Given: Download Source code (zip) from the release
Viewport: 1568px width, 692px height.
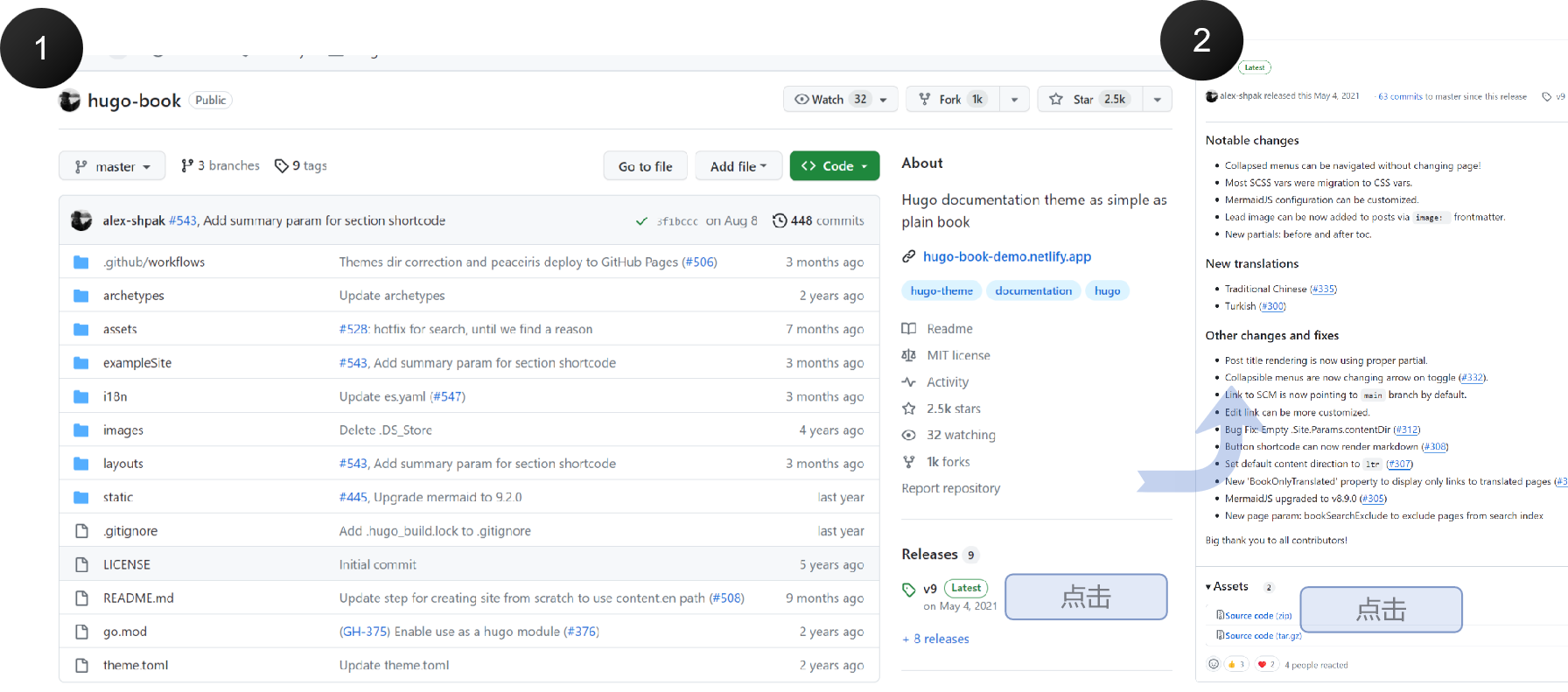Looking at the screenshot, I should tap(1257, 616).
